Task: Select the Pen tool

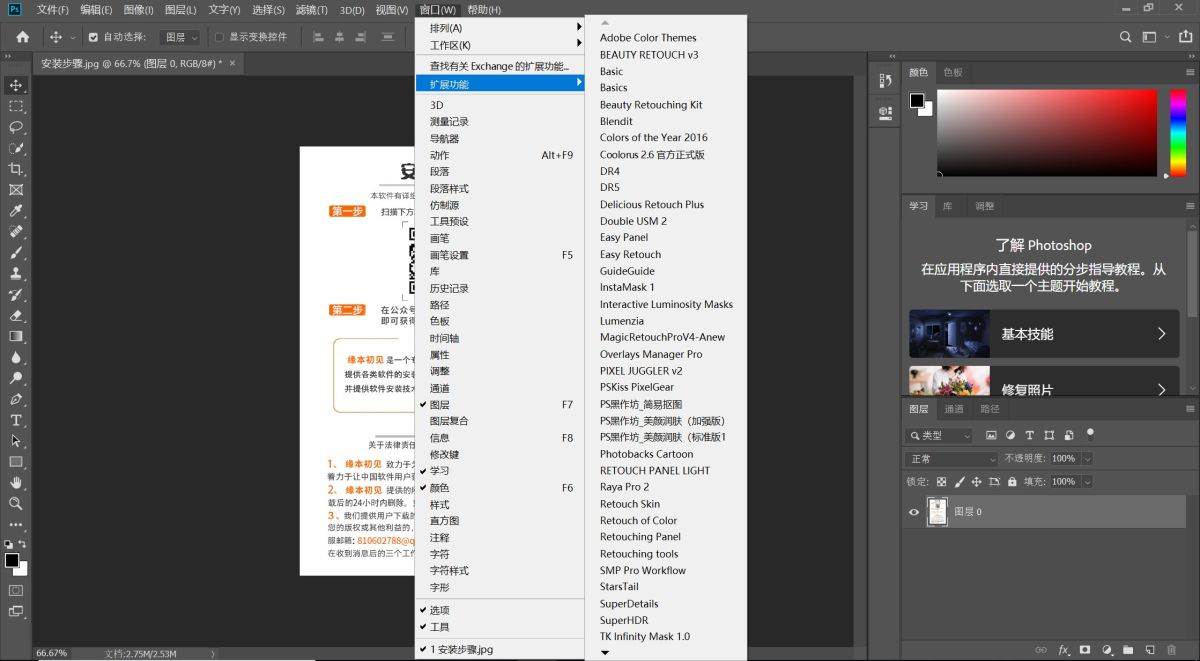Action: pos(16,400)
